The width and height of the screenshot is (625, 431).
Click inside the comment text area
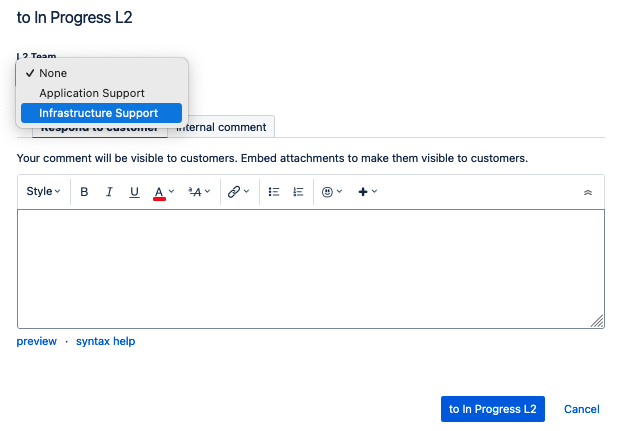click(x=311, y=269)
